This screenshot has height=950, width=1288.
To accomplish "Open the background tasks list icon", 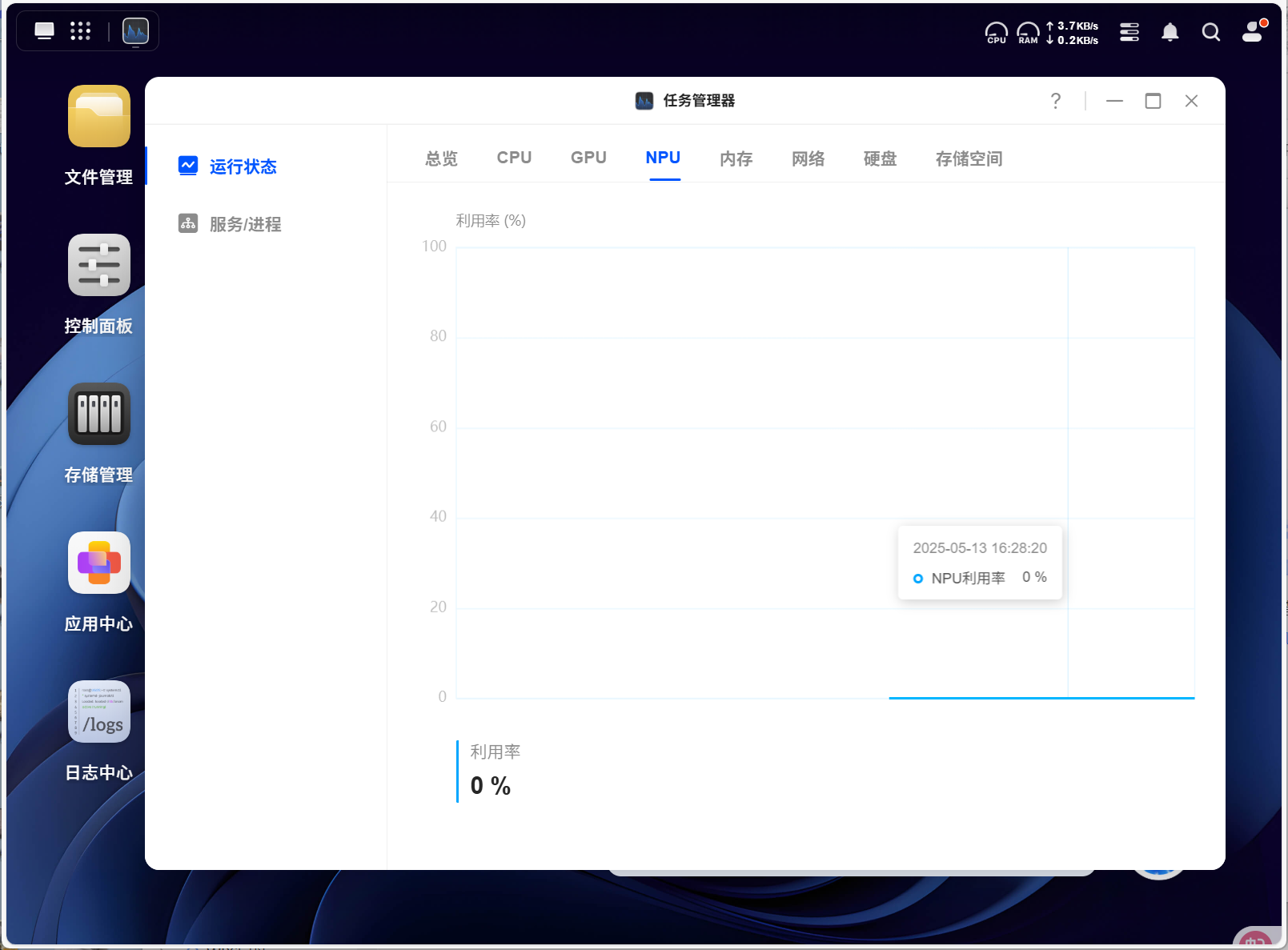I will click(1130, 32).
